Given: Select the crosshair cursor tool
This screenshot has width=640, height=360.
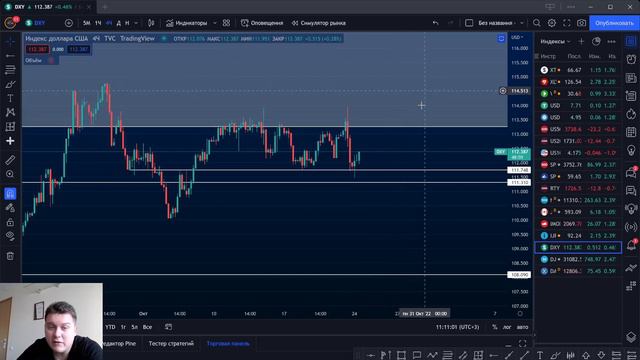Looking at the screenshot, I should [10, 42].
